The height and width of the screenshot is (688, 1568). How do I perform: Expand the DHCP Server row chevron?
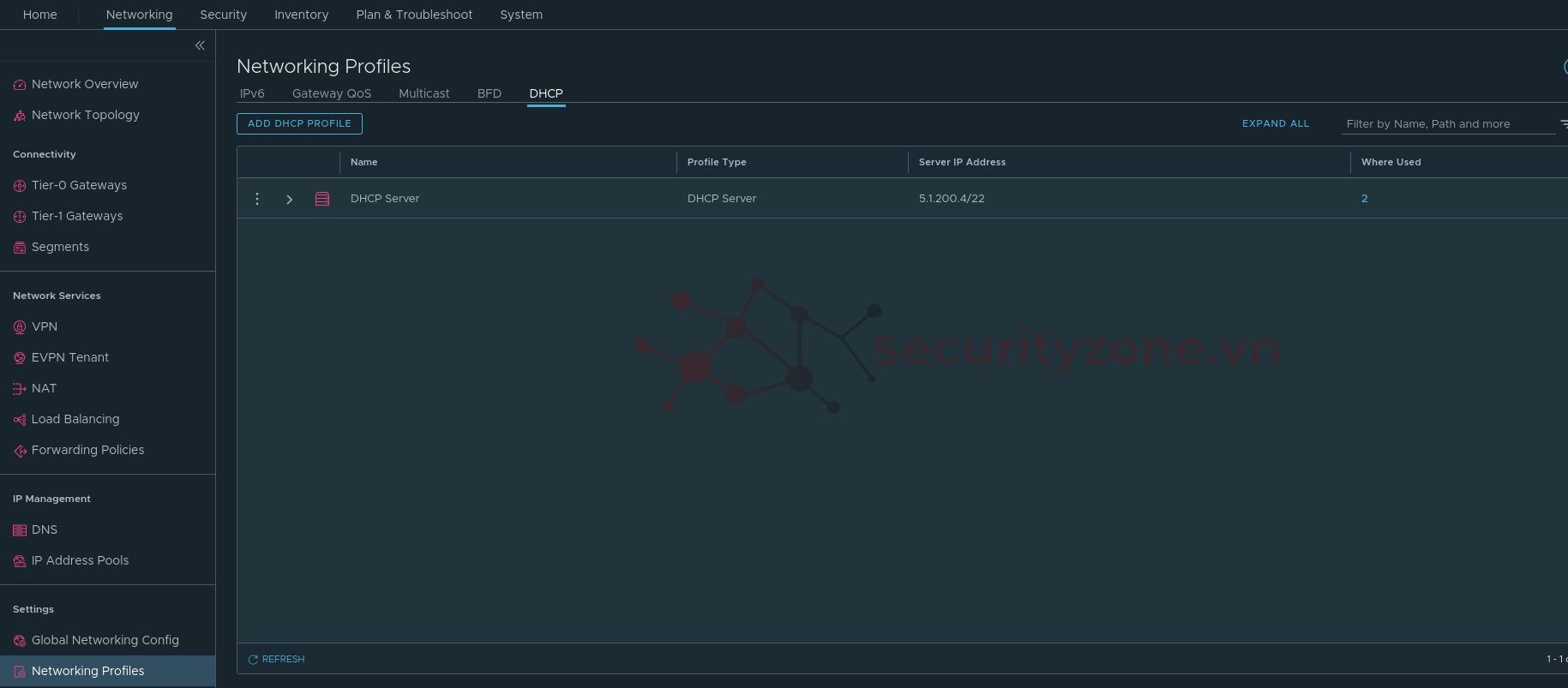(290, 199)
